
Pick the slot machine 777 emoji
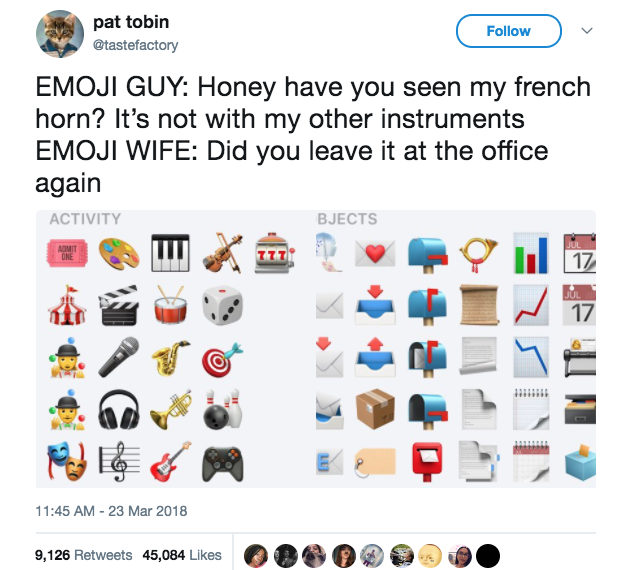274,253
